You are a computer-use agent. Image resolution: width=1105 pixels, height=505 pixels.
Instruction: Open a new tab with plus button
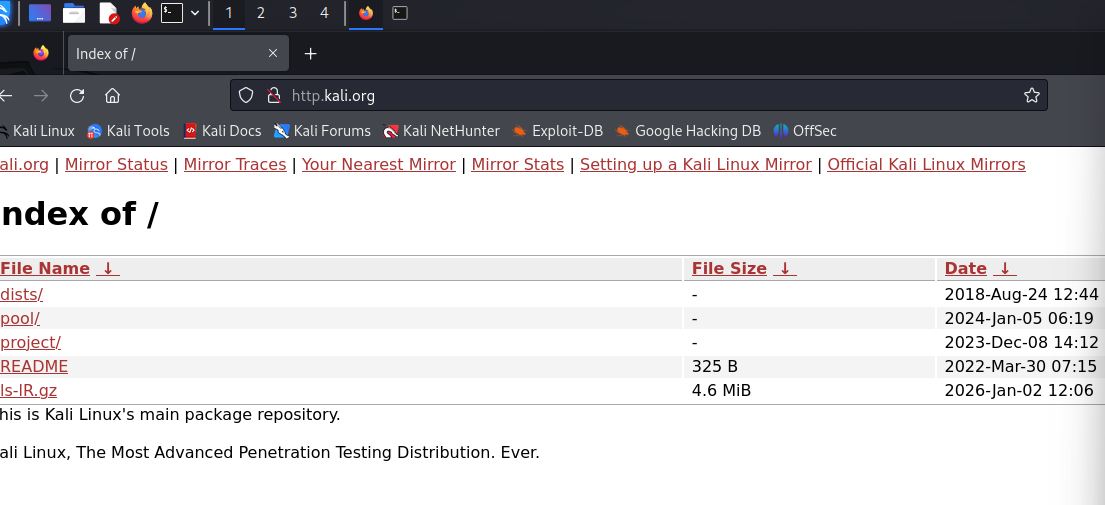click(310, 54)
